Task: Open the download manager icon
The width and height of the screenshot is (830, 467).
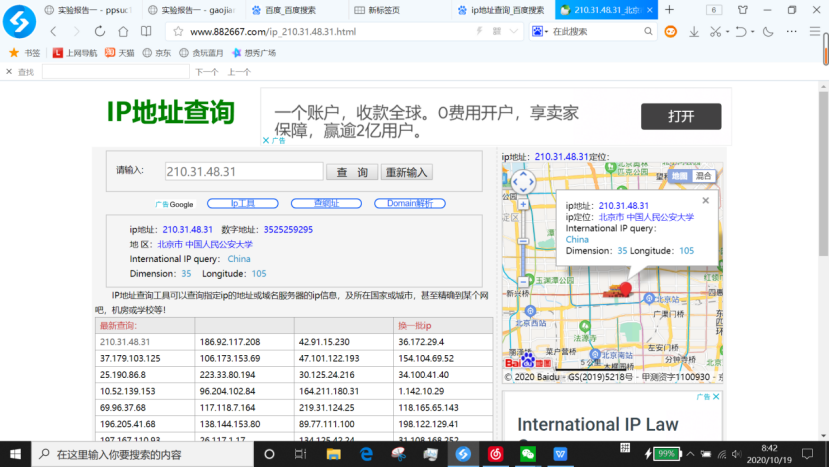Action: (x=693, y=32)
